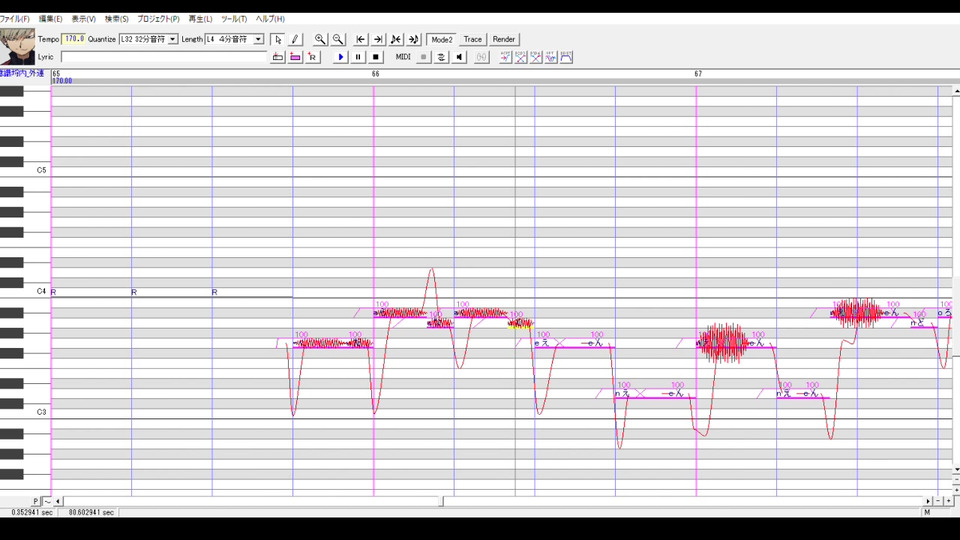Click the speaker sound icon
The width and height of the screenshot is (960, 540).
click(x=459, y=57)
